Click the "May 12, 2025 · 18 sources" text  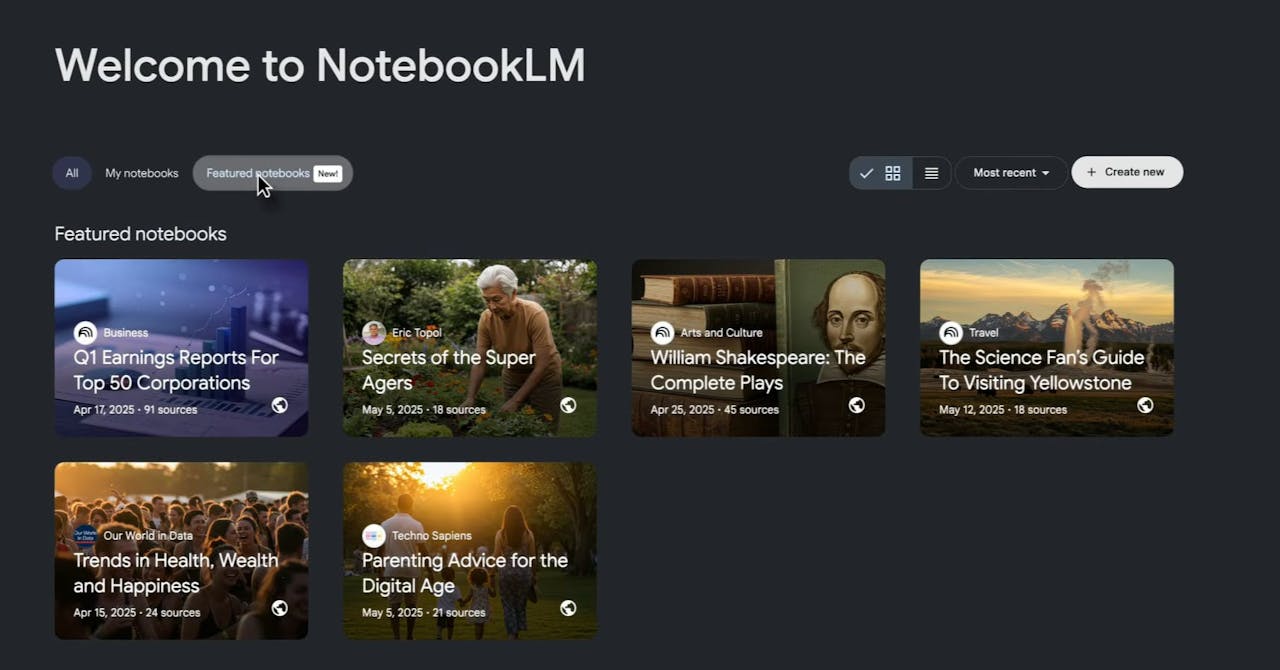click(1003, 410)
